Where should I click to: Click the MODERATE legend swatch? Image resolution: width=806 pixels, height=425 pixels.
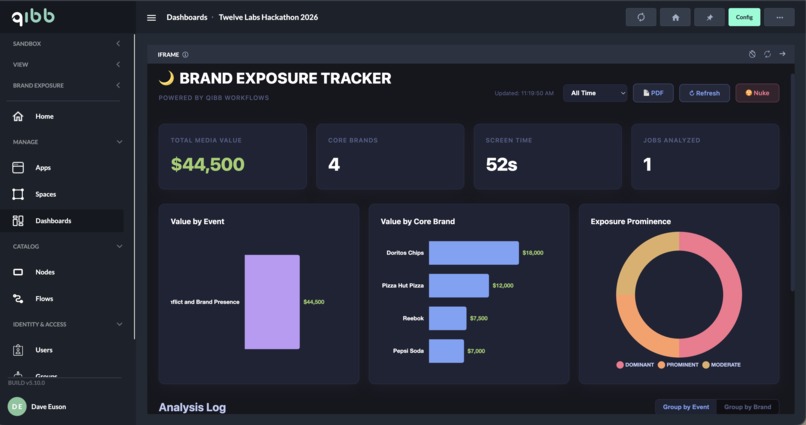tap(706, 365)
